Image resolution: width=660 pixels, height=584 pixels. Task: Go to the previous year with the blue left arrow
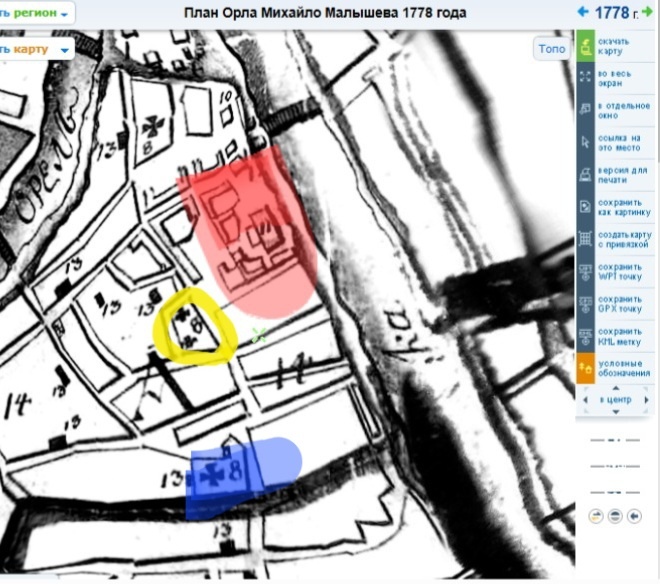click(583, 11)
